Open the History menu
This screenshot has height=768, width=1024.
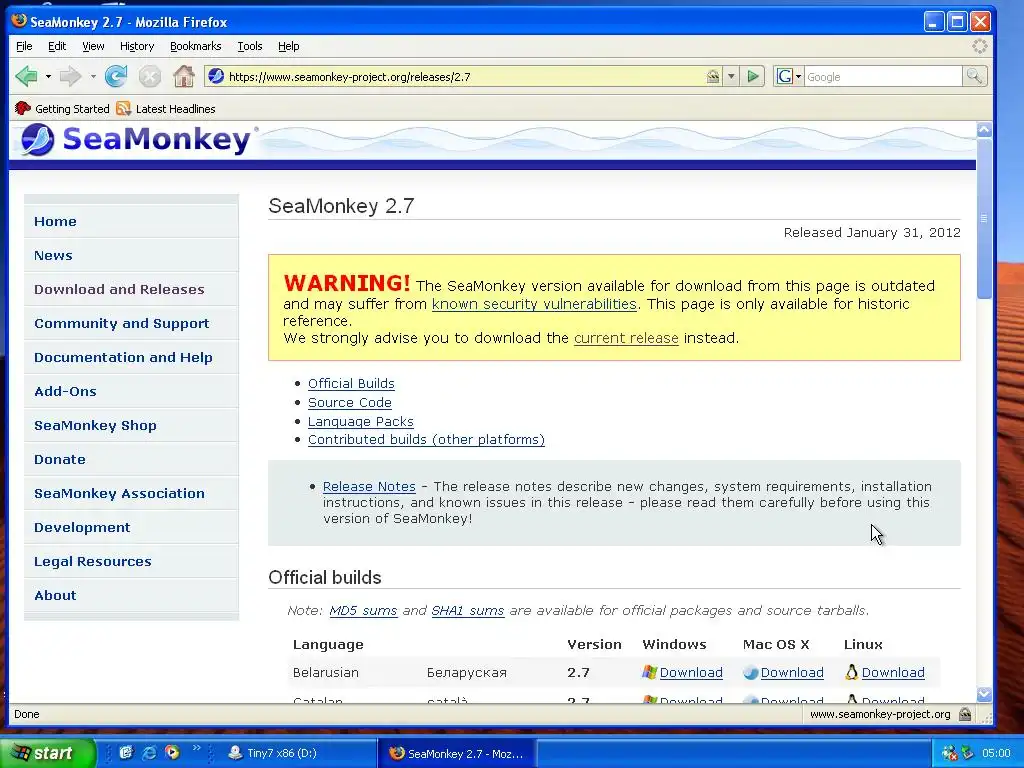136,46
